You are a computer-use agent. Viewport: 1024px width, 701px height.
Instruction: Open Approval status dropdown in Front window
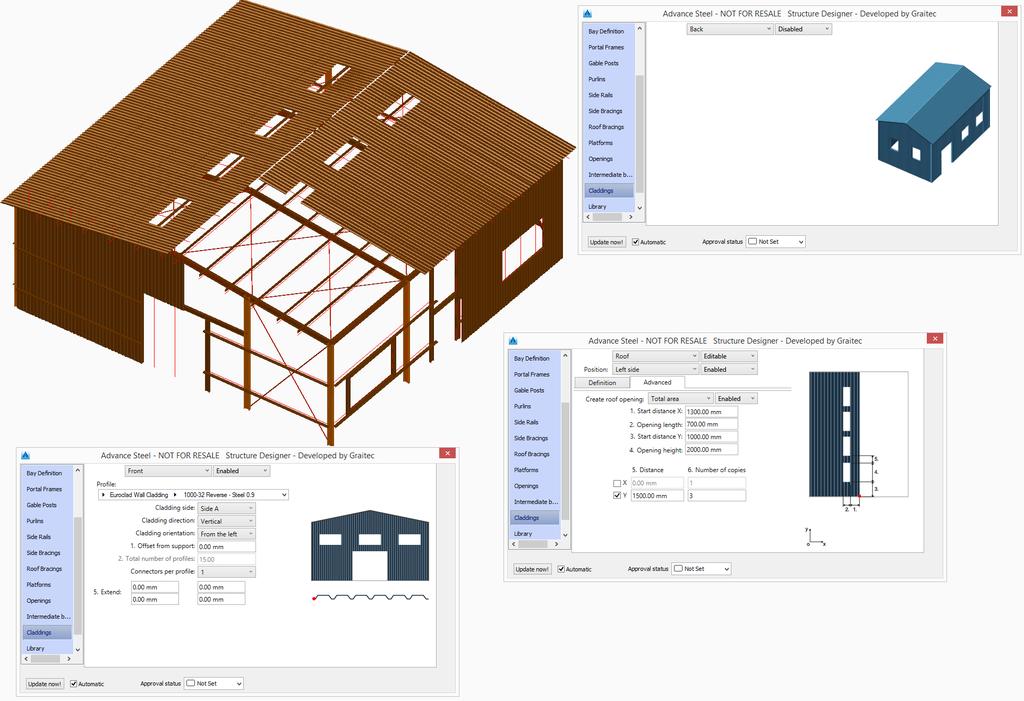214,683
